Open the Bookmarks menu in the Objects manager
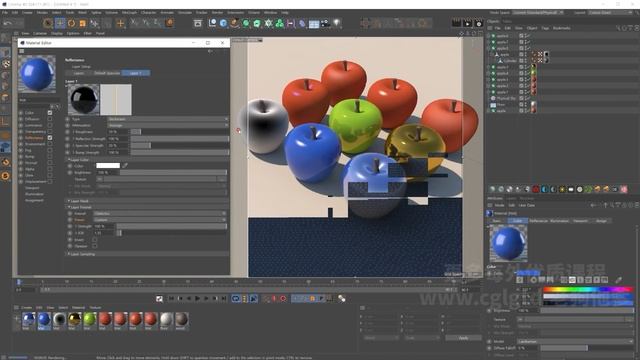 [562, 28]
